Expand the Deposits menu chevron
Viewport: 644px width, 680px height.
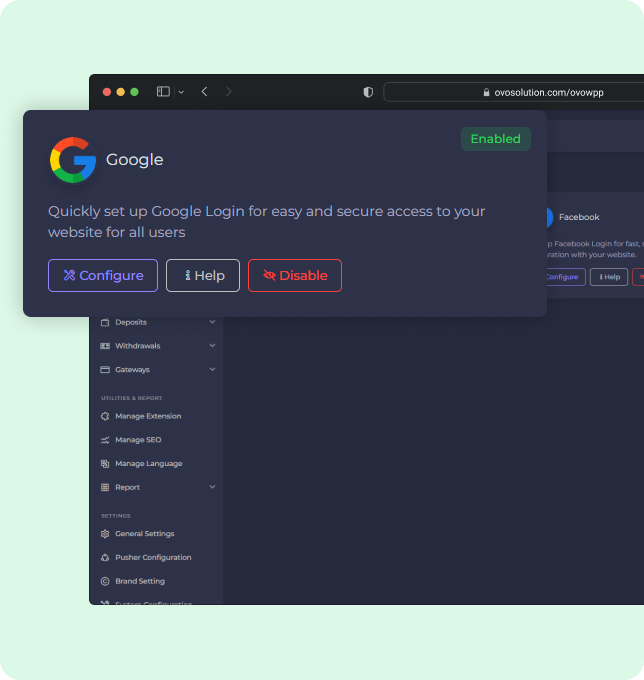212,322
